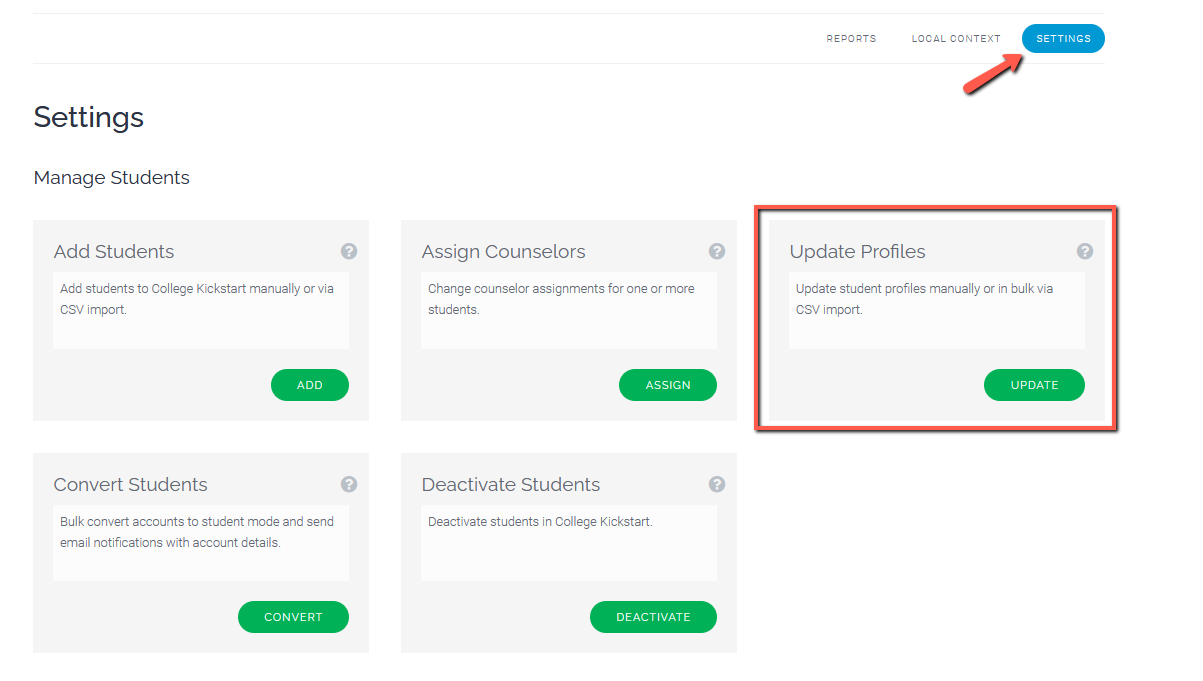The height and width of the screenshot is (681, 1203).
Task: Click the CONVERT button
Action: 293,617
